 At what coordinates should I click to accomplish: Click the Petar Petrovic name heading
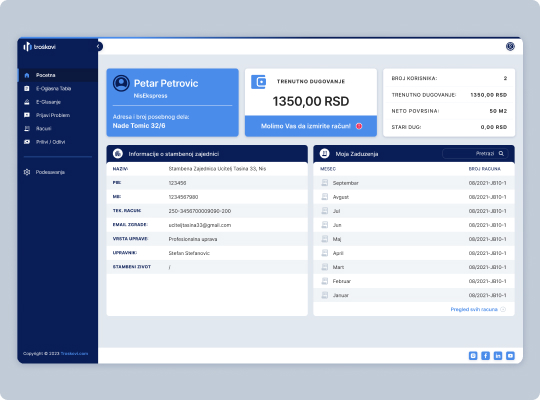click(x=166, y=83)
